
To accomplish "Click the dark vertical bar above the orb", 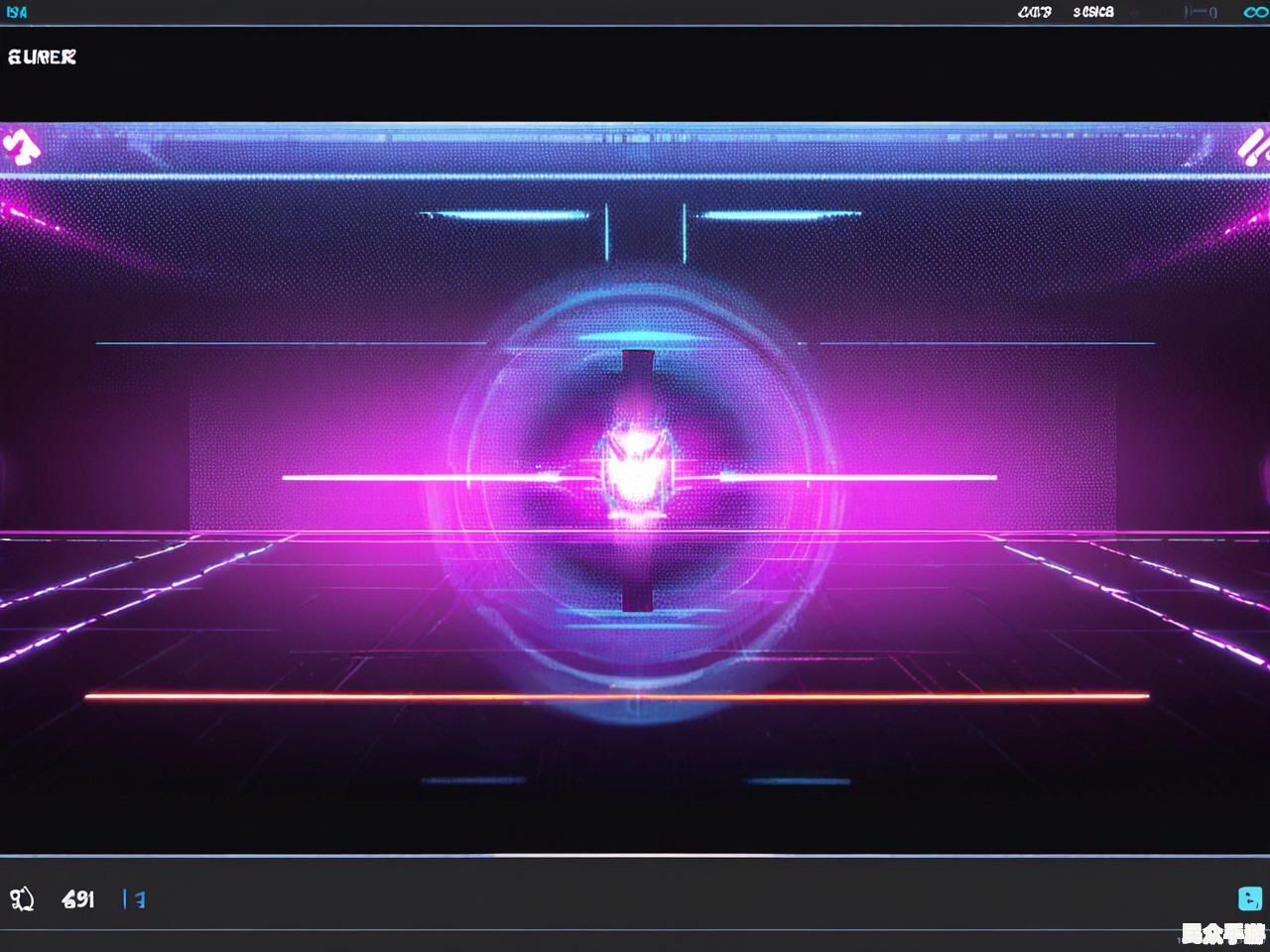I will (x=636, y=375).
